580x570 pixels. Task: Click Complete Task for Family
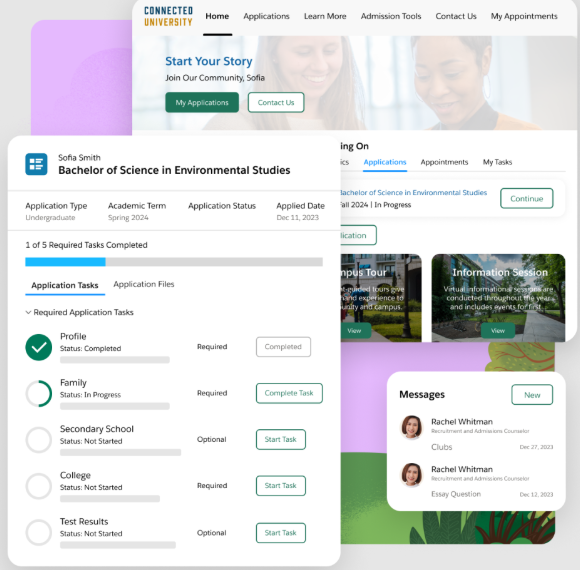tap(289, 393)
